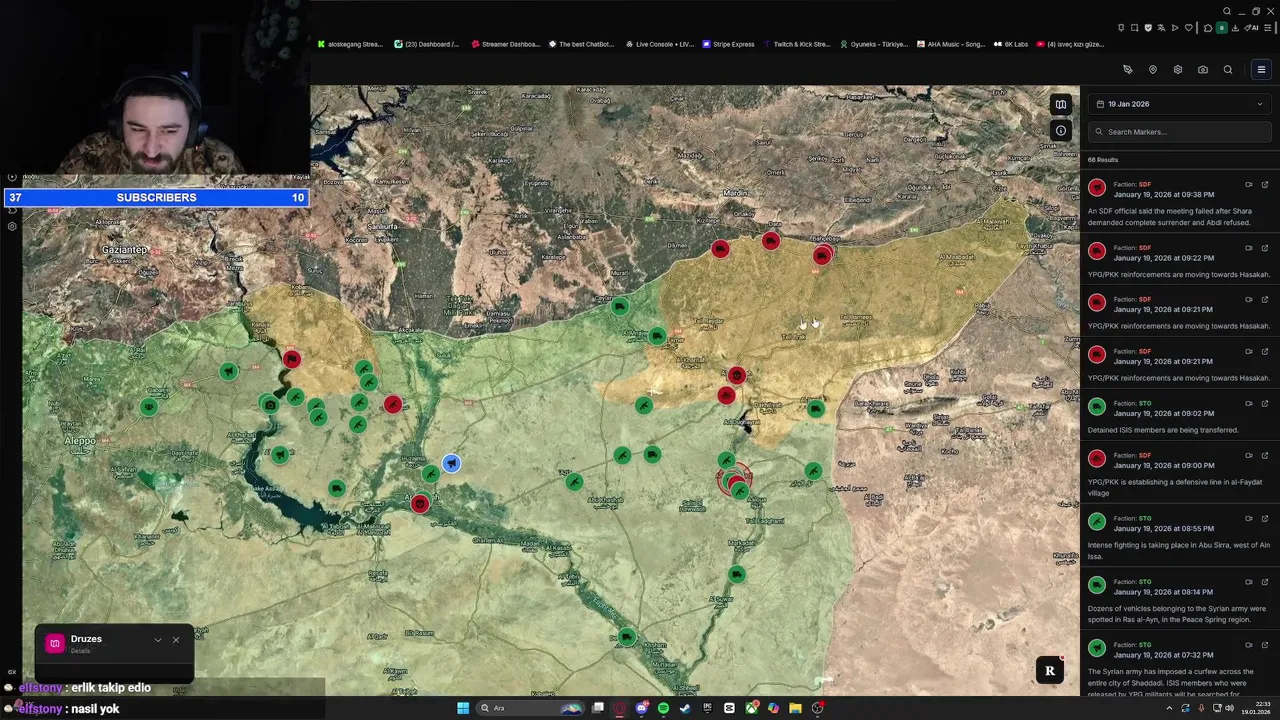Open the AHA Music bookmark
Image resolution: width=1280 pixels, height=720 pixels.
click(x=951, y=44)
